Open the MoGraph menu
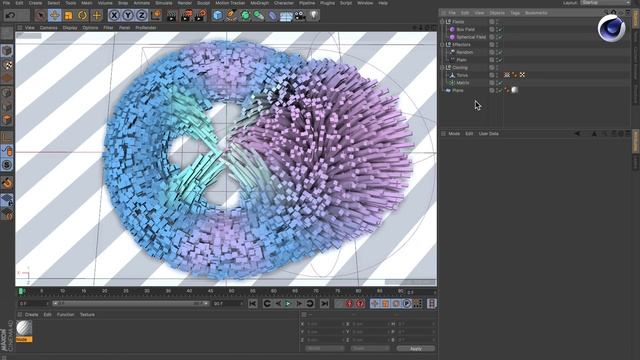 260,3
